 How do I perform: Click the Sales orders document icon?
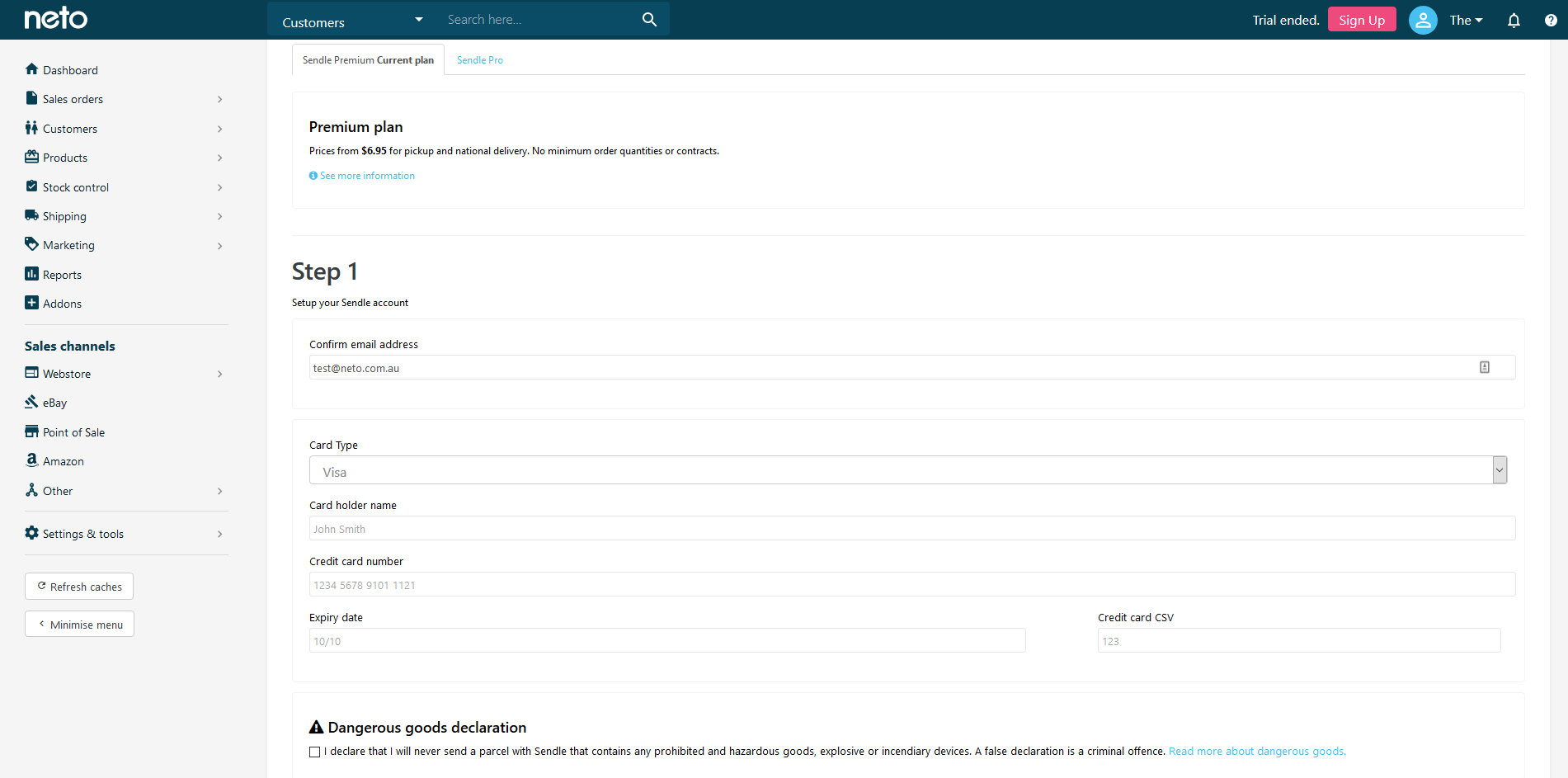coord(31,98)
